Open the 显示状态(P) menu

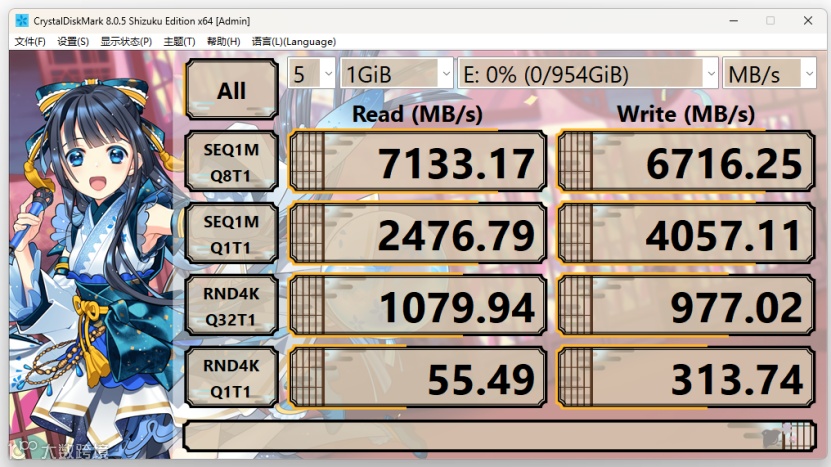click(126, 41)
